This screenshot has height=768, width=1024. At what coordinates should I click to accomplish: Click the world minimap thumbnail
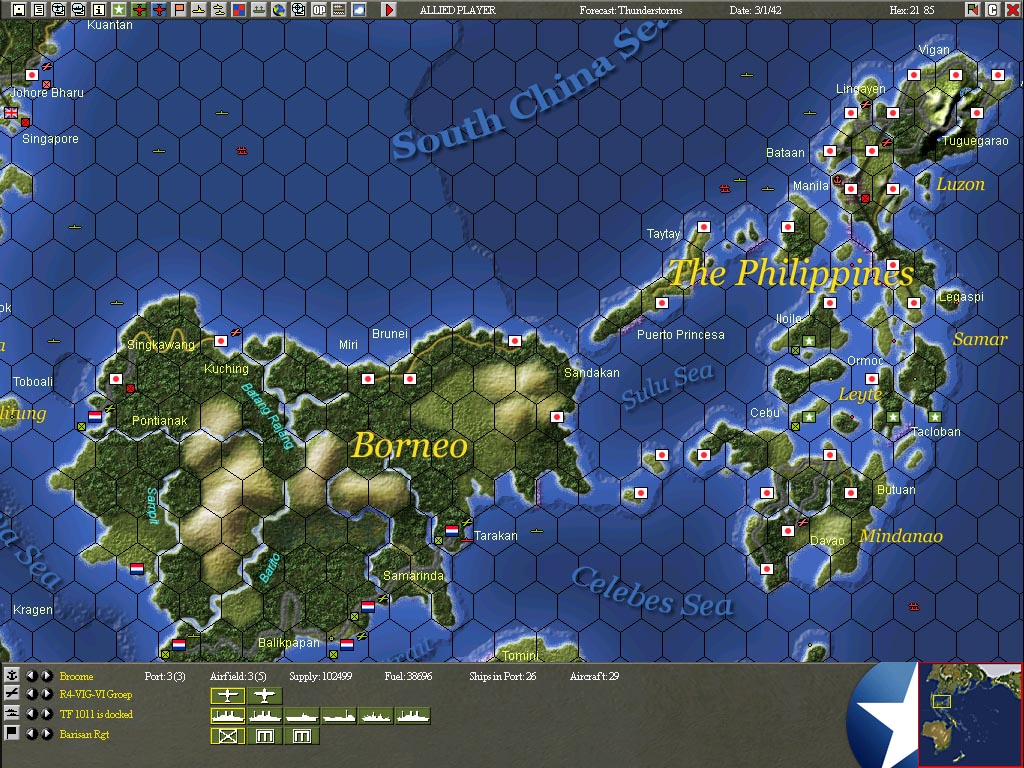pos(970,714)
